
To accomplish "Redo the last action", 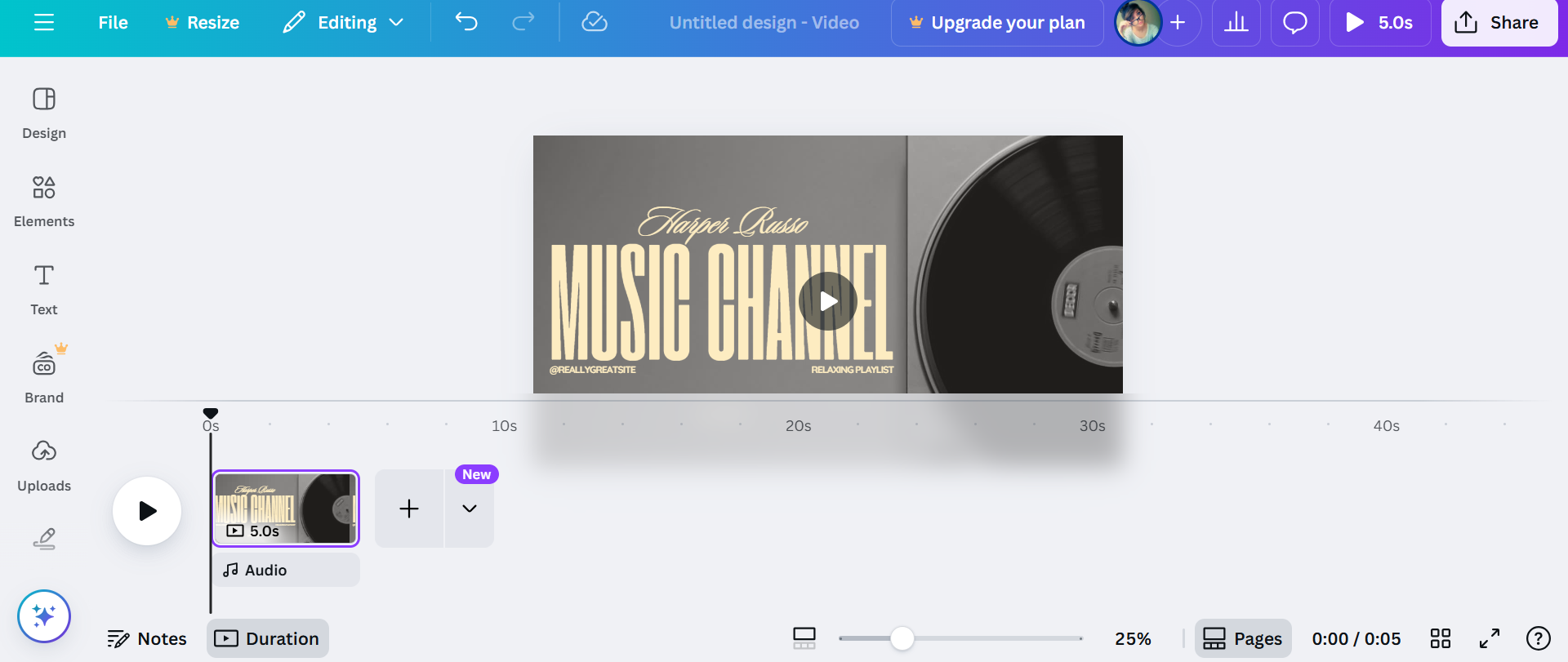I will 523,22.
